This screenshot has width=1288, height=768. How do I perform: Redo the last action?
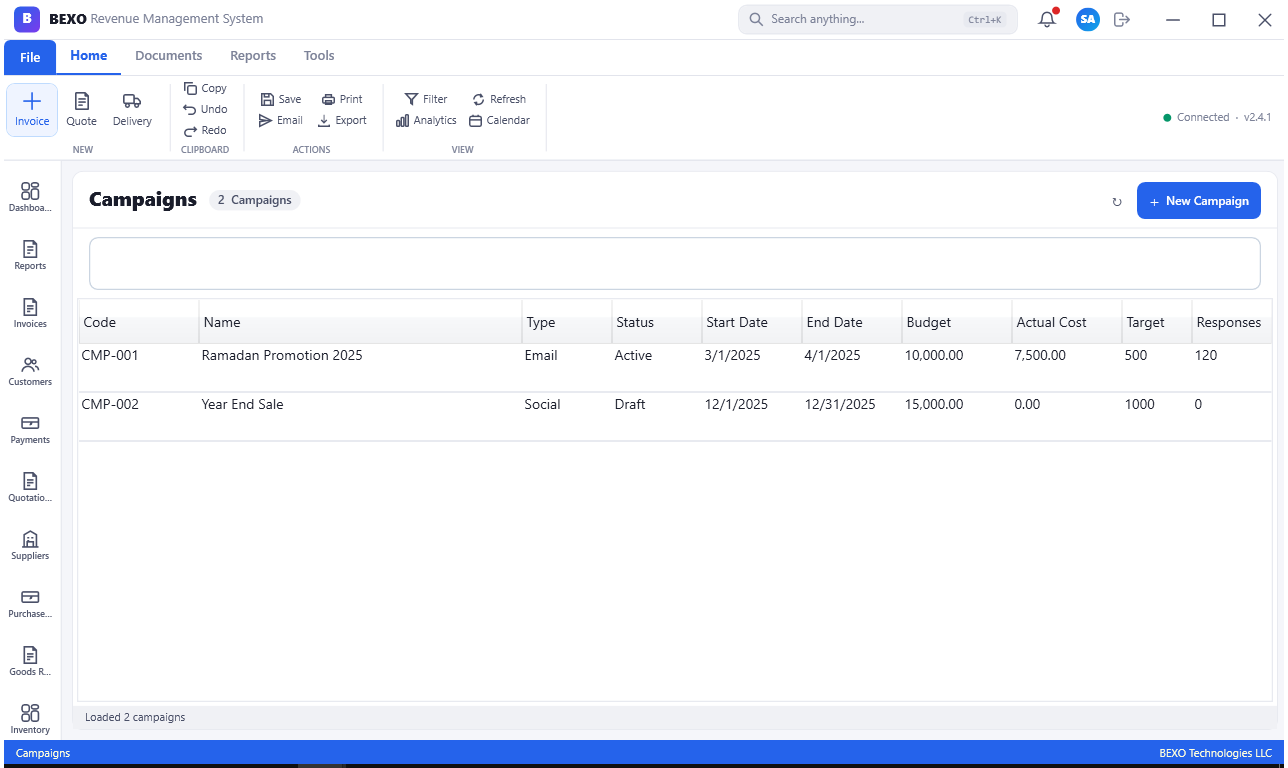pyautogui.click(x=205, y=130)
